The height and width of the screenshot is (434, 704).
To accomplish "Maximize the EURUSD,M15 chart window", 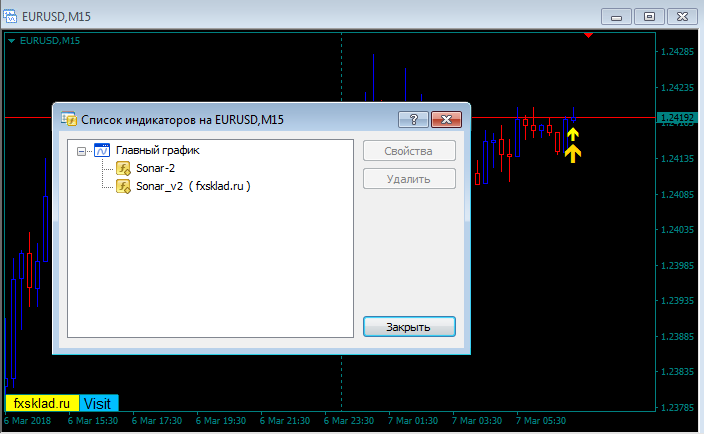I will point(649,17).
